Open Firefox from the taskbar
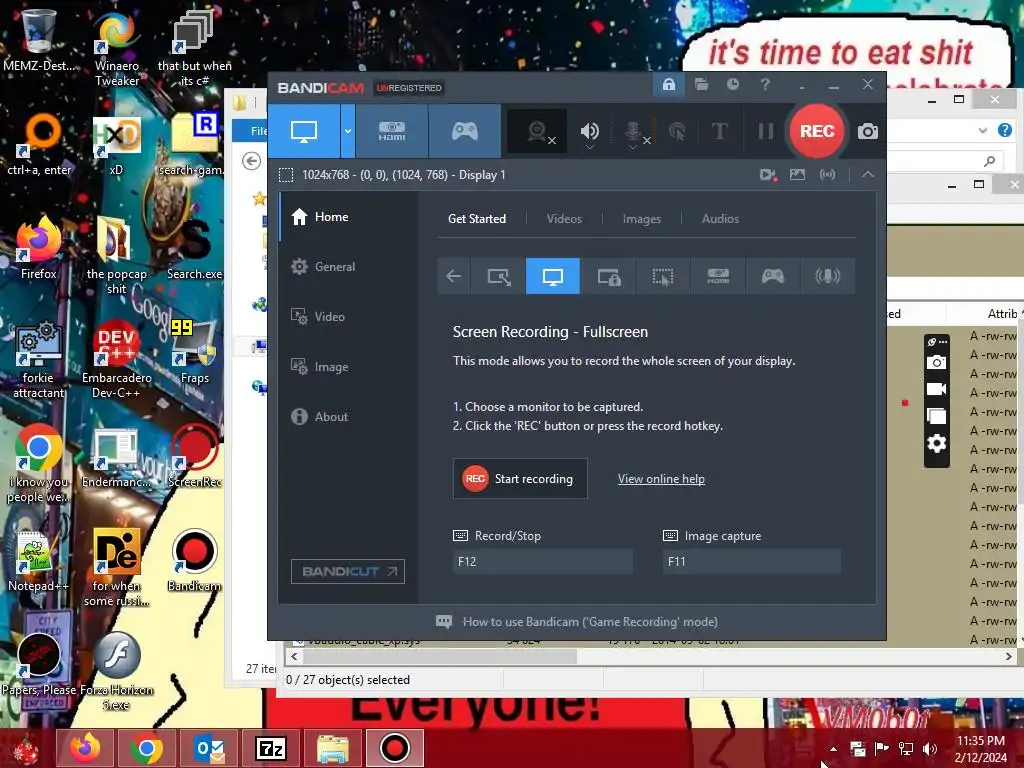 pos(86,748)
